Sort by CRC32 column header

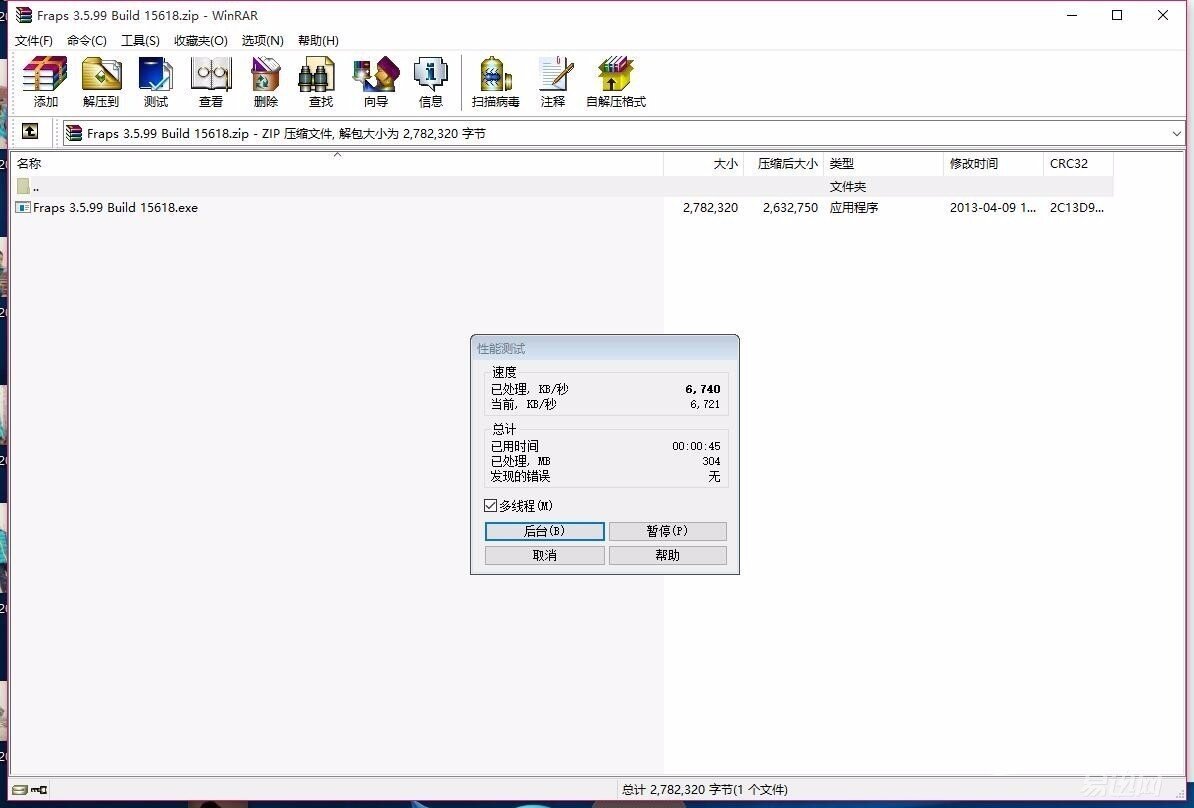click(x=1078, y=164)
